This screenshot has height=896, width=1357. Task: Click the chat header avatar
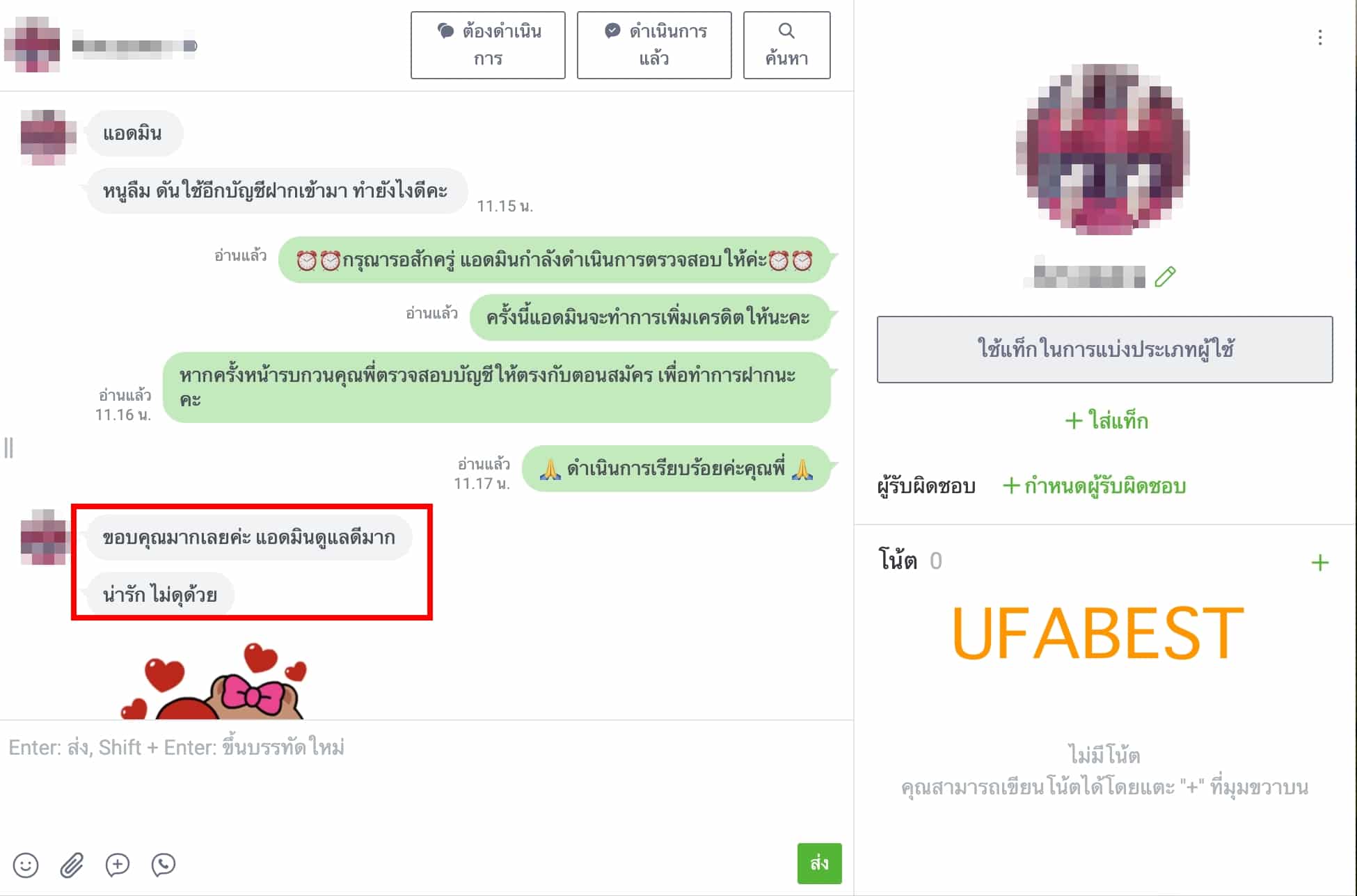[x=32, y=45]
